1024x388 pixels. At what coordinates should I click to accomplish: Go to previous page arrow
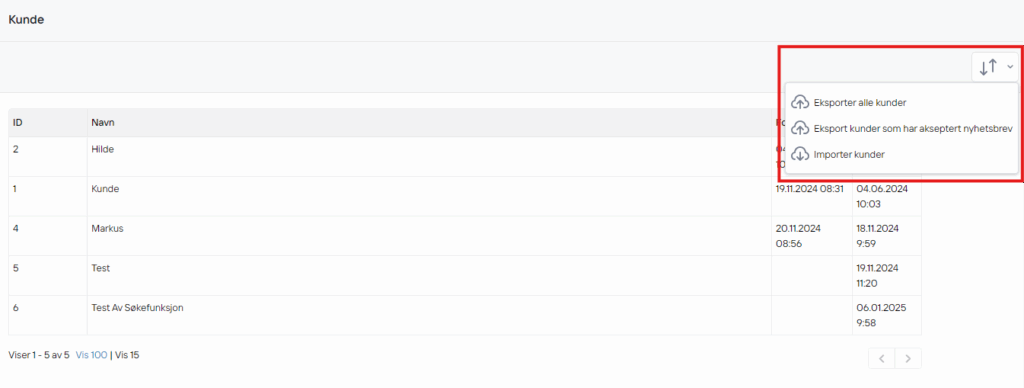coord(882,358)
